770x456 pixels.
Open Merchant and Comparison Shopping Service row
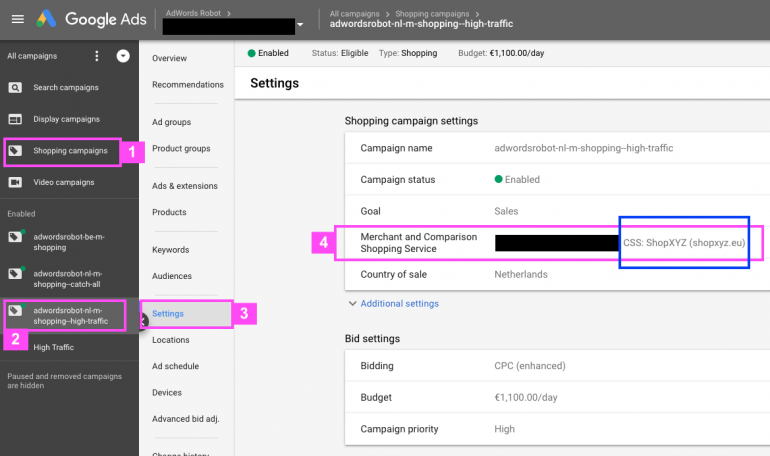tap(557, 242)
